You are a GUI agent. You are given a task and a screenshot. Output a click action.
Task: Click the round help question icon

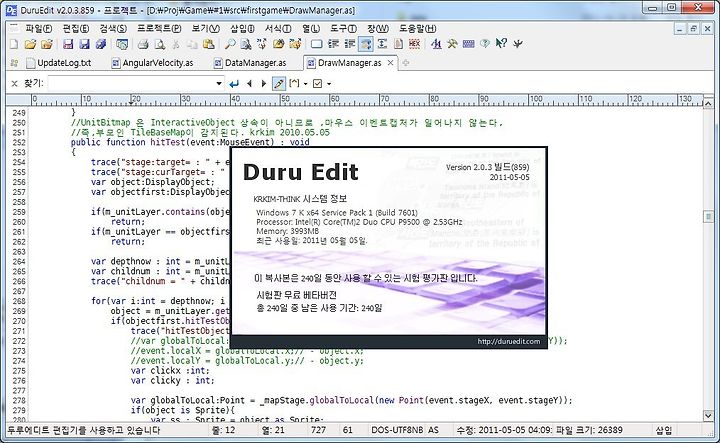click(x=485, y=44)
